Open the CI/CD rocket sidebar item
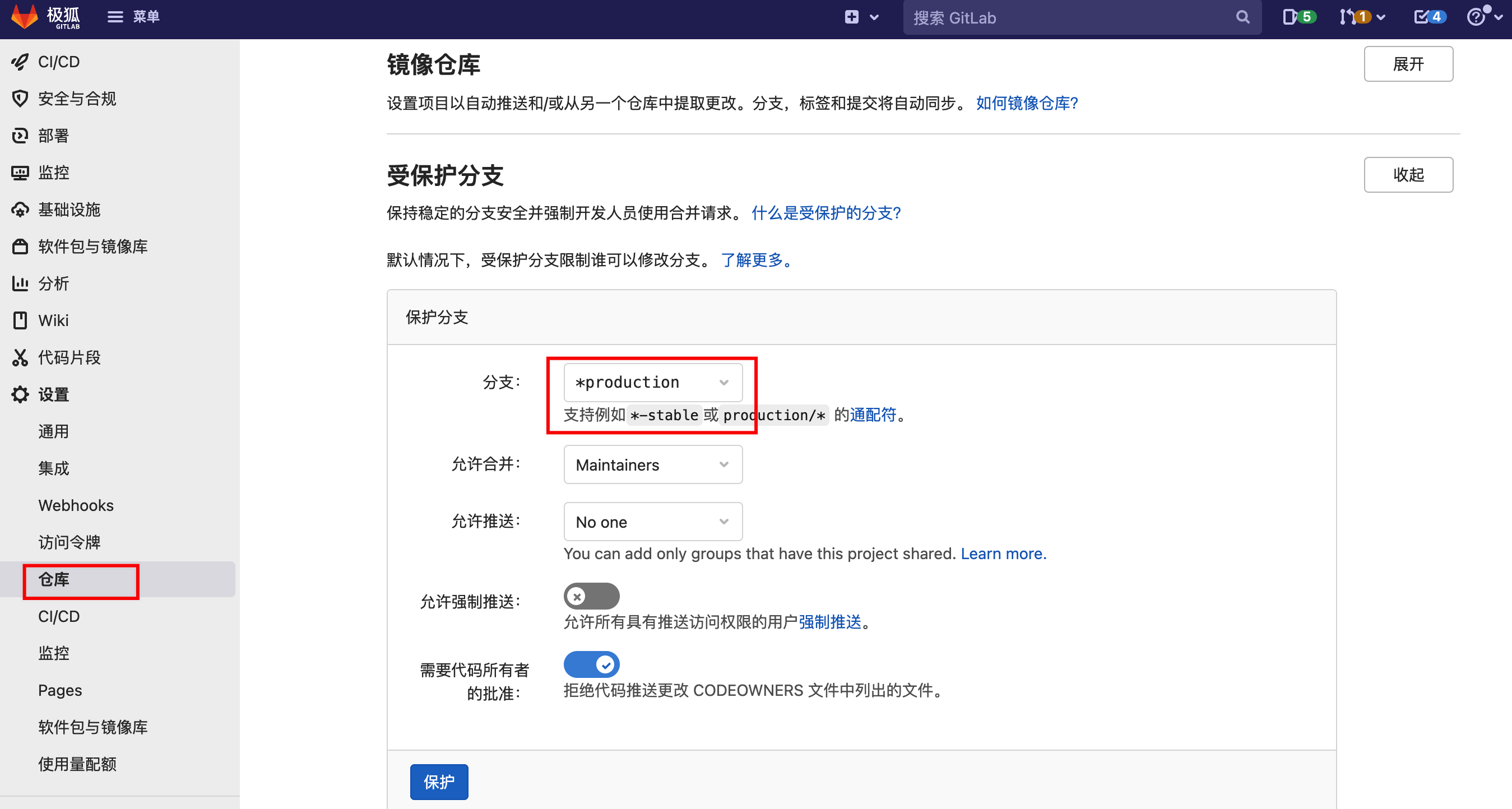 tap(59, 62)
